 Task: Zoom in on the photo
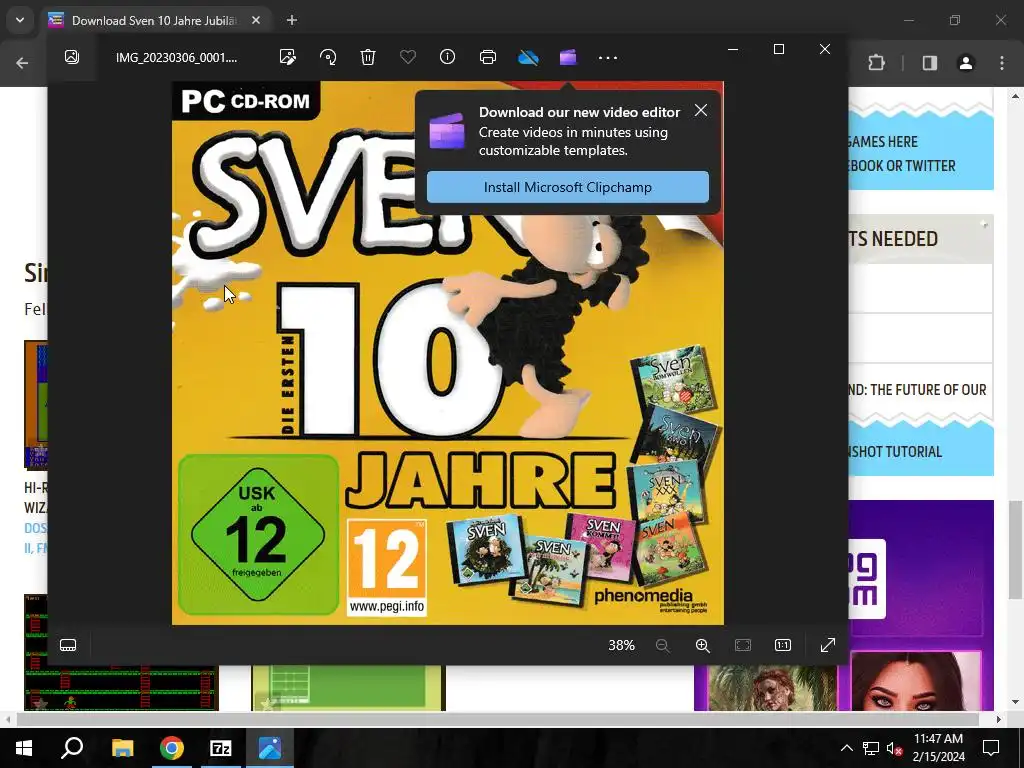coord(703,645)
